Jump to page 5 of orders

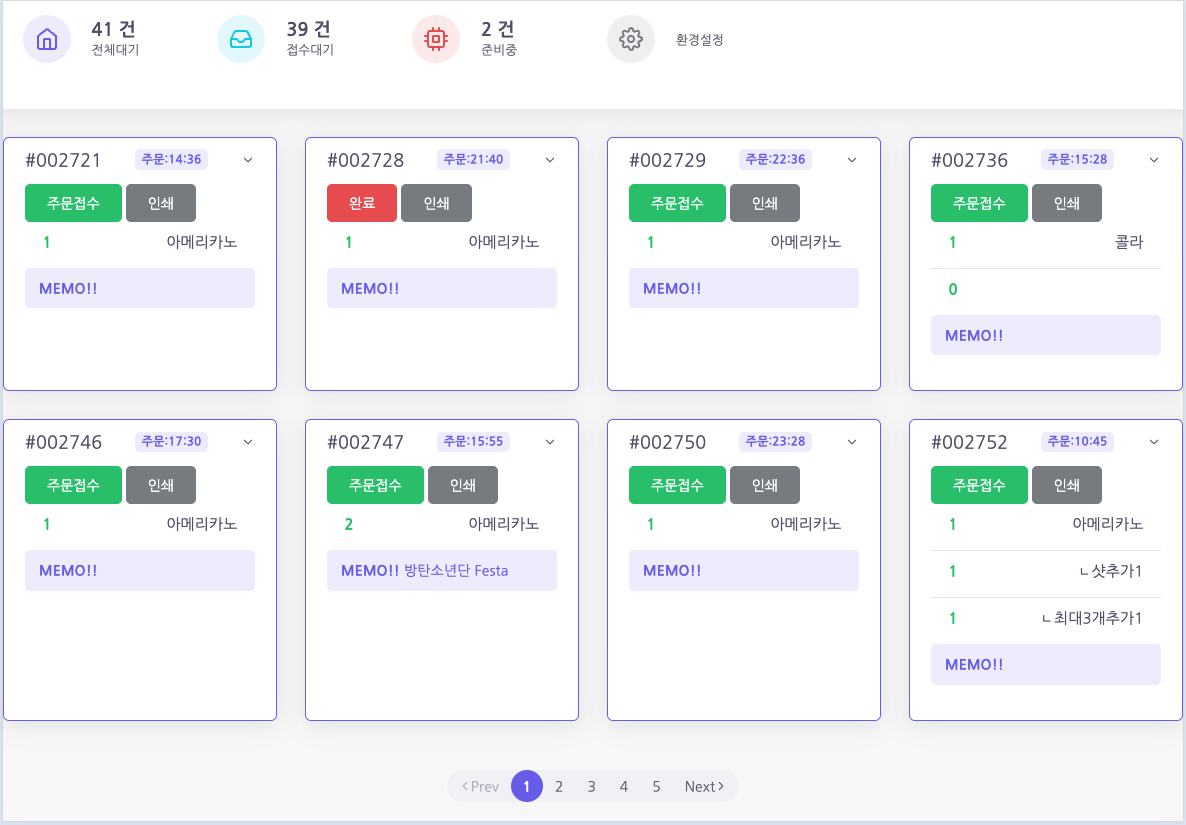656,787
